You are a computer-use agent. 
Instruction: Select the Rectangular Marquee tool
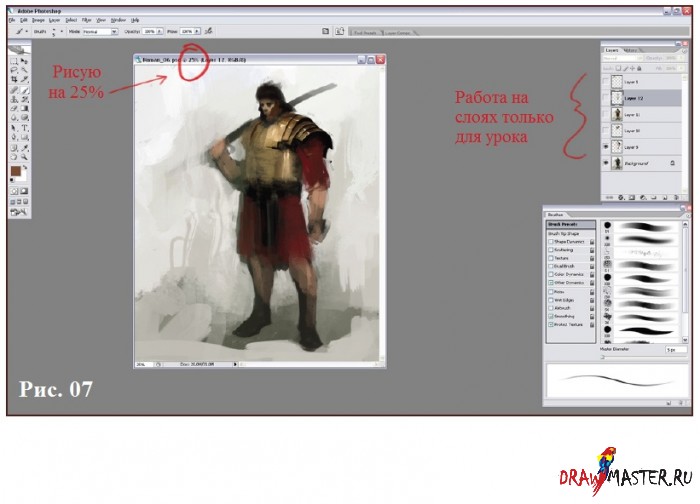point(14,61)
